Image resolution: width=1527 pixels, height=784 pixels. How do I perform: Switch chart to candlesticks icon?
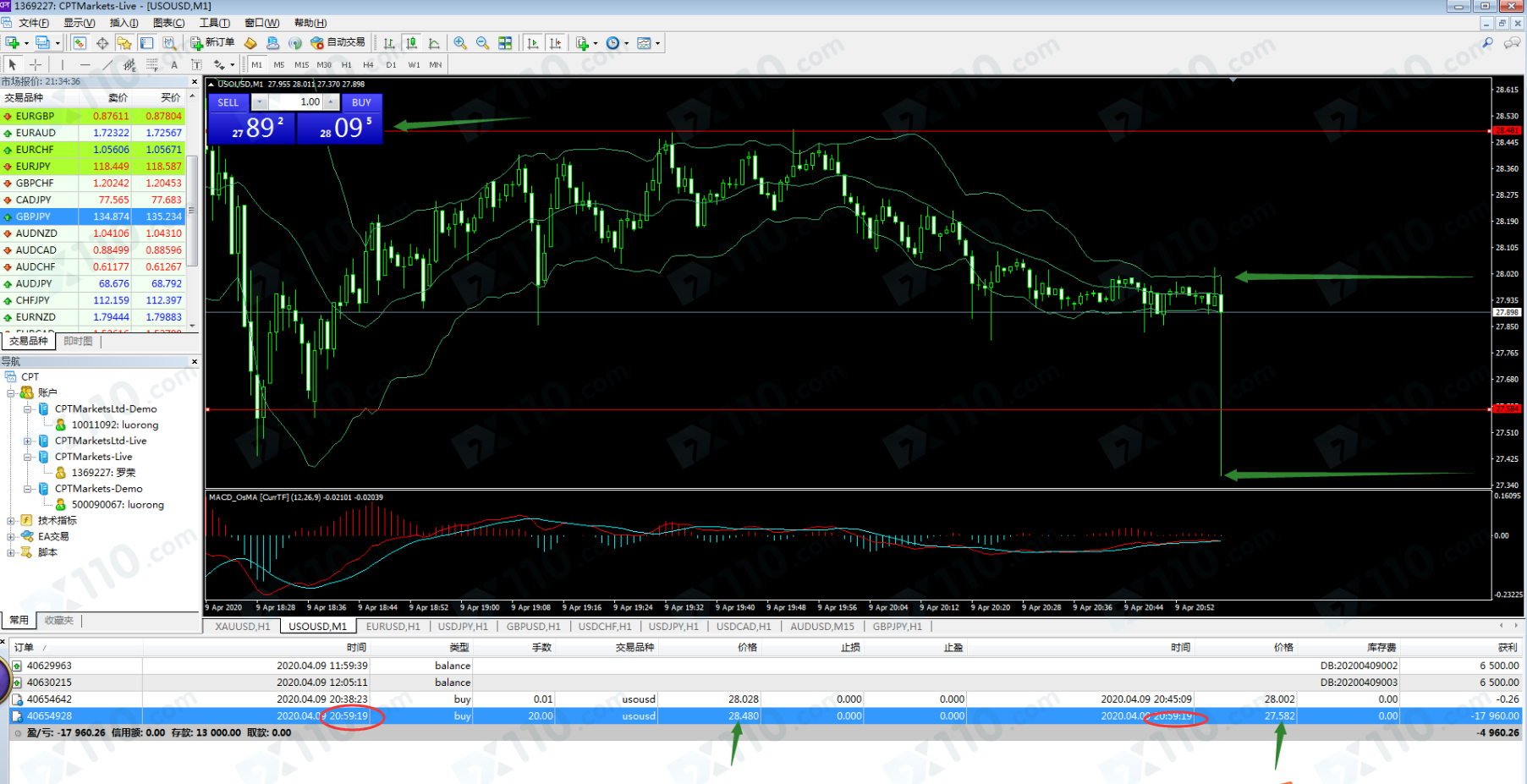[x=411, y=42]
